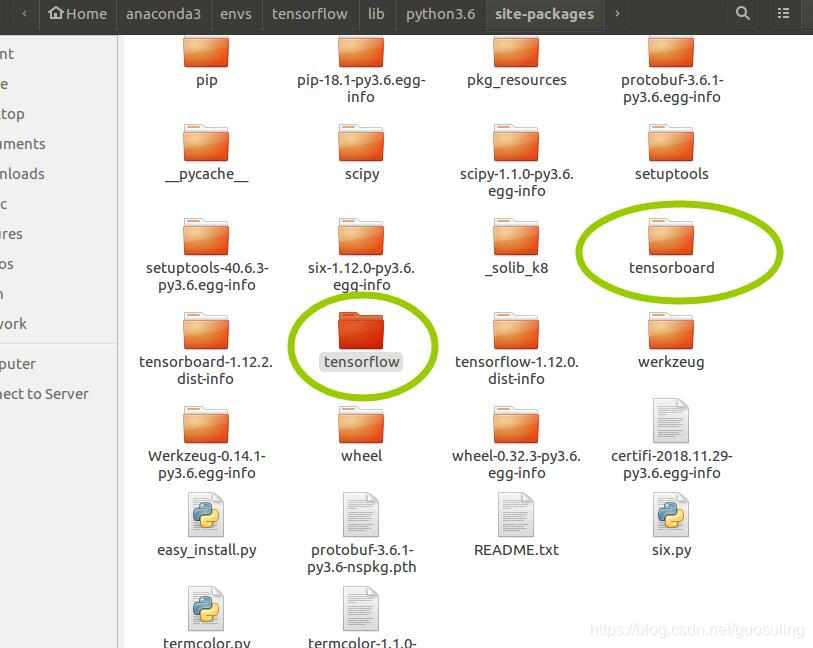Go to Home in the path bar

tap(77, 13)
